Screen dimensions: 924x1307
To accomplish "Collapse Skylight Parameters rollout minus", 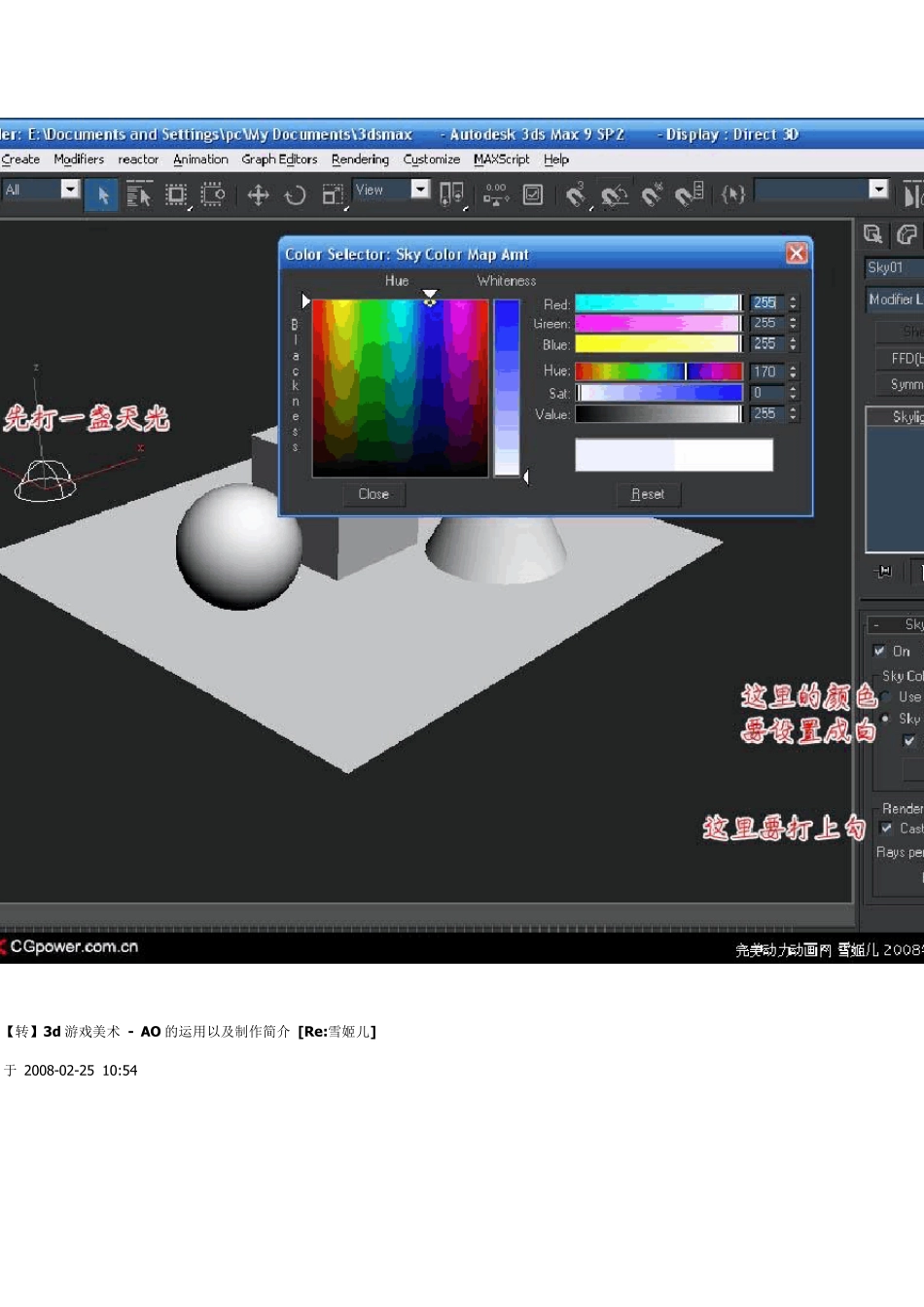I will pos(876,624).
